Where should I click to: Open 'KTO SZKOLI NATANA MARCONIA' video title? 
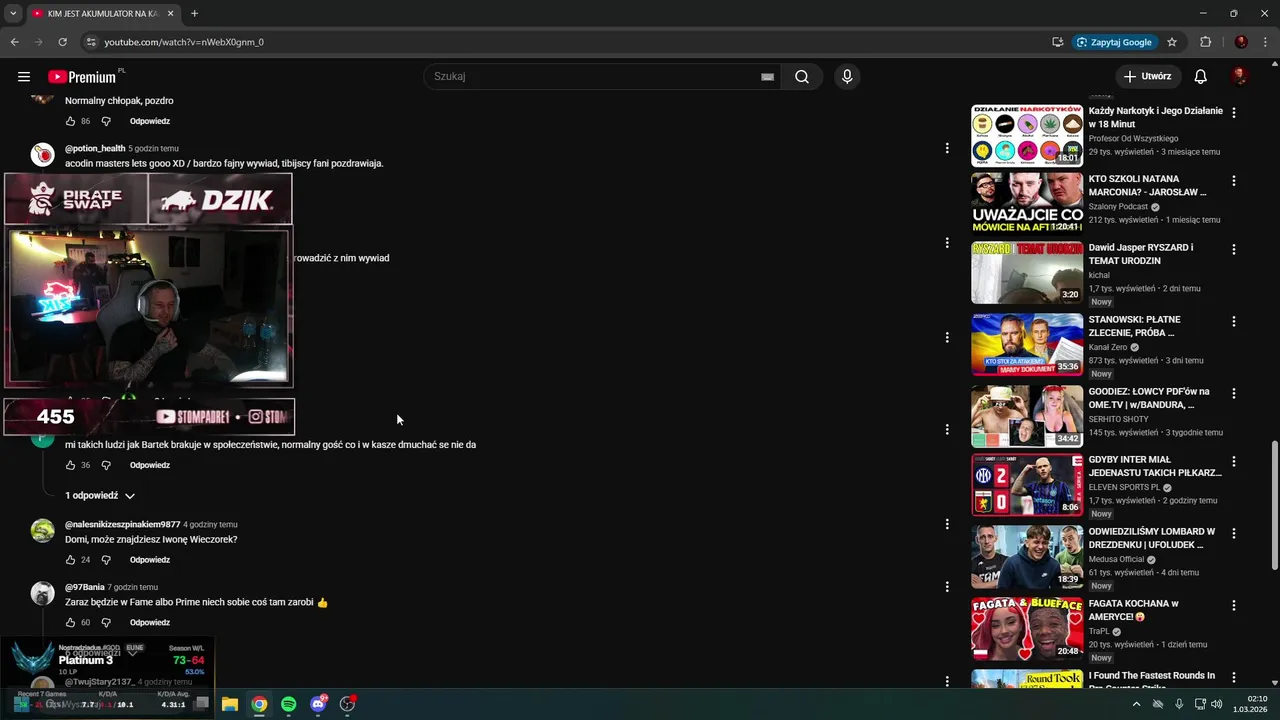[x=1148, y=185]
